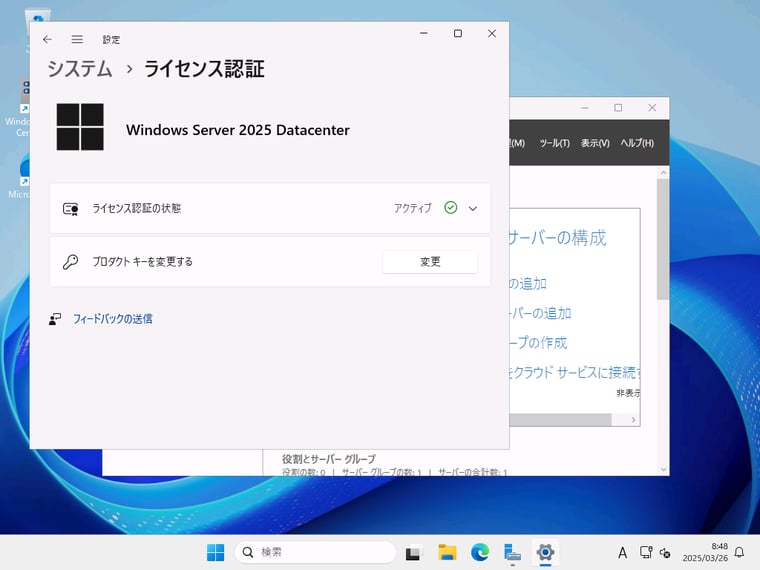Maximize the Settings window

(458, 33)
